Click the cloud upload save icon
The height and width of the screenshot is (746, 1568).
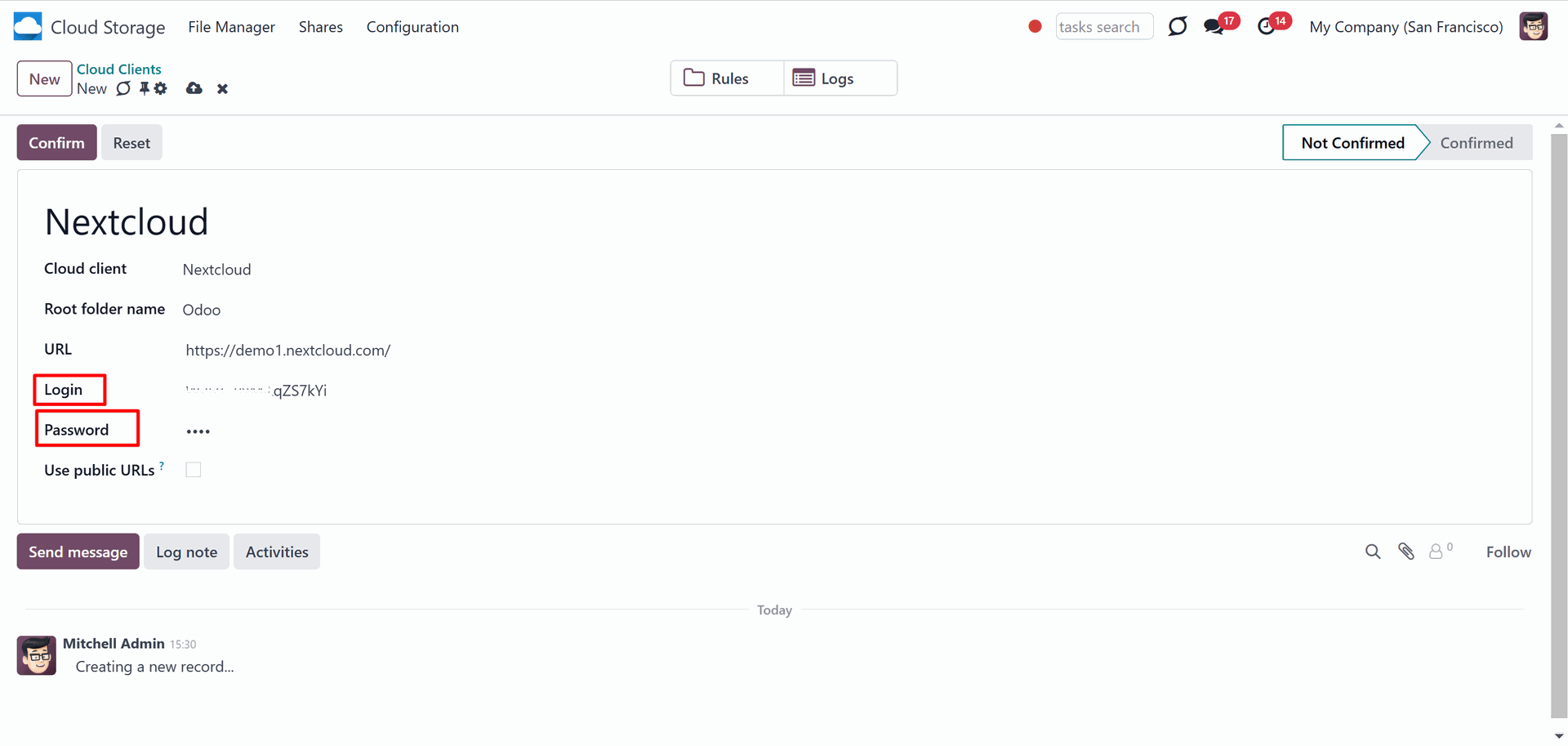tap(194, 88)
